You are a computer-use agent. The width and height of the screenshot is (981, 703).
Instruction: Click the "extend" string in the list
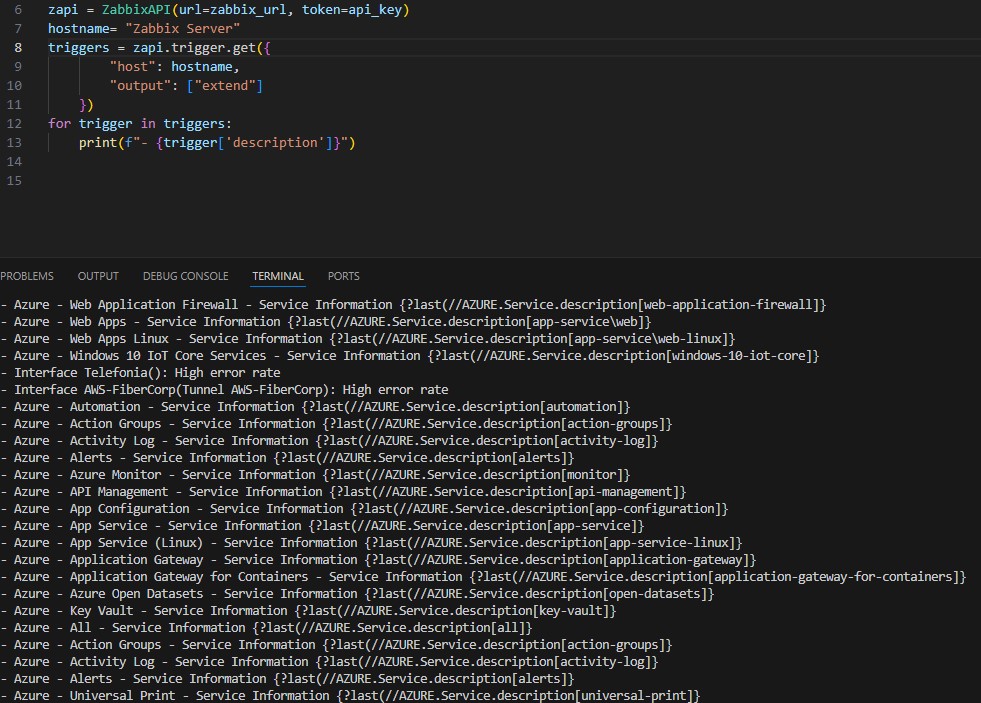click(x=225, y=86)
